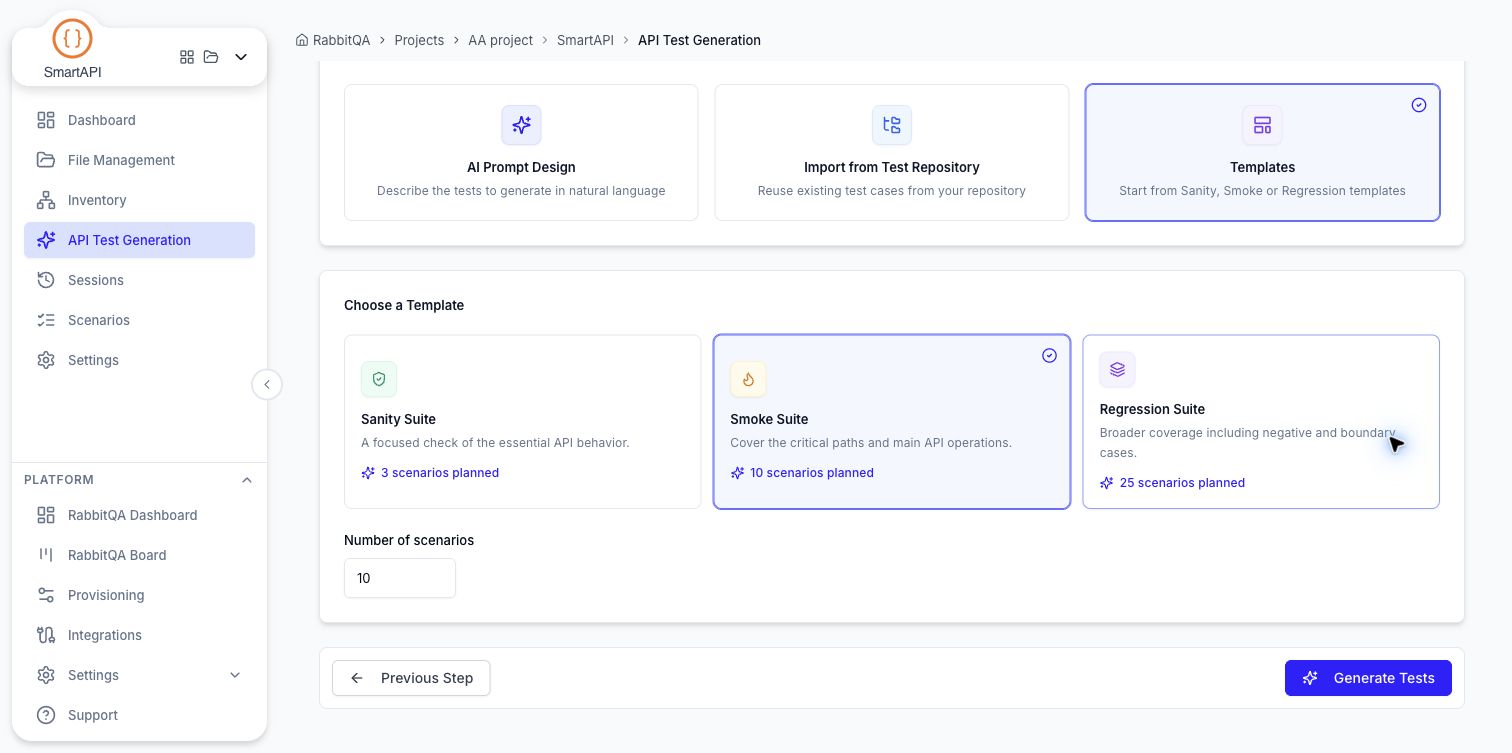Focus the Number of scenarios input field
The height and width of the screenshot is (753, 1512).
[x=400, y=578]
